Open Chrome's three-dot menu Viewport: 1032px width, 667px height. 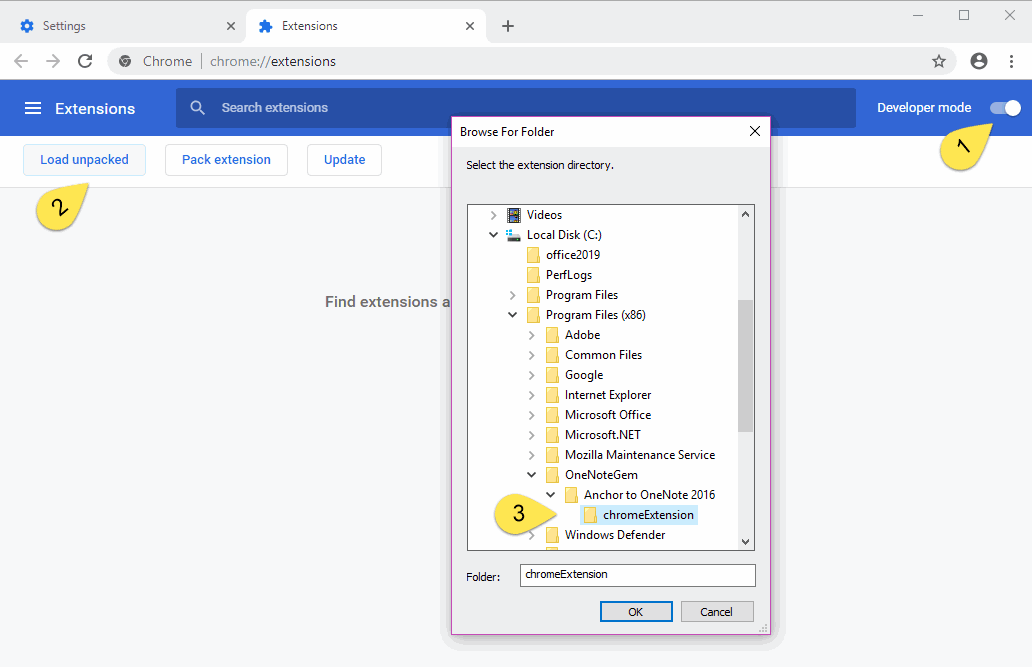pos(1011,61)
